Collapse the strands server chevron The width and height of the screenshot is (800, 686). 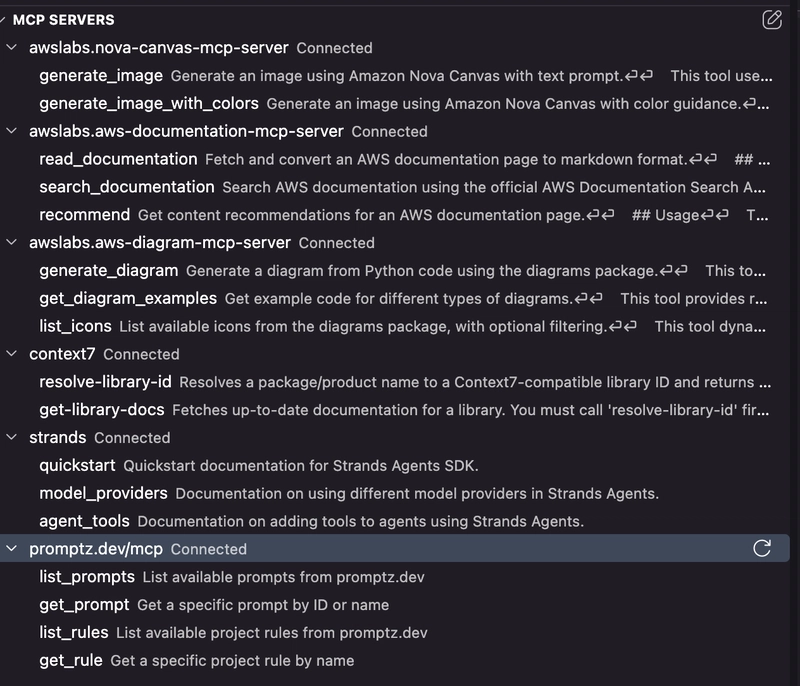[11, 437]
